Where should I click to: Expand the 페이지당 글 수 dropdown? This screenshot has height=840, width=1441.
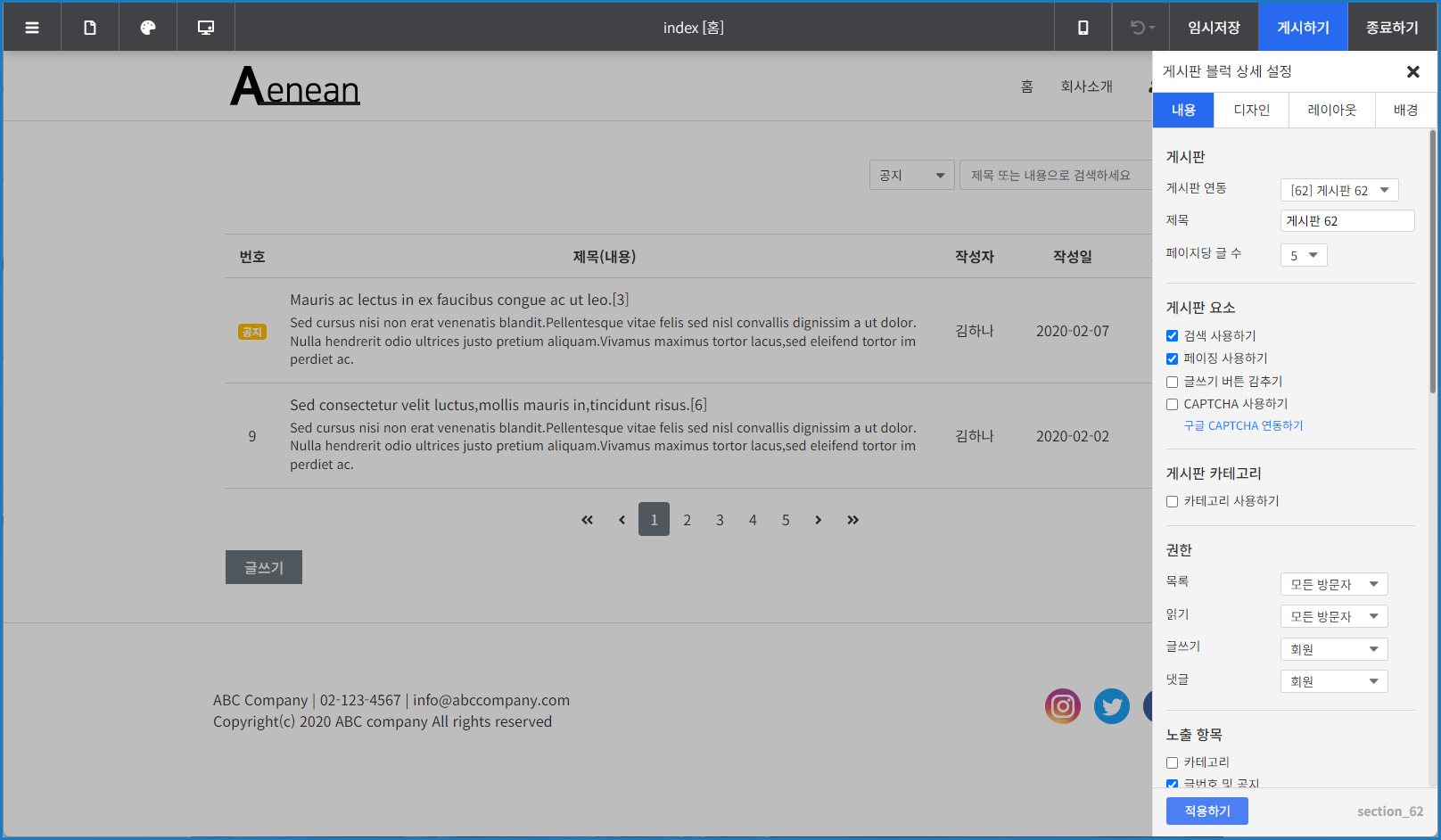1303,256
